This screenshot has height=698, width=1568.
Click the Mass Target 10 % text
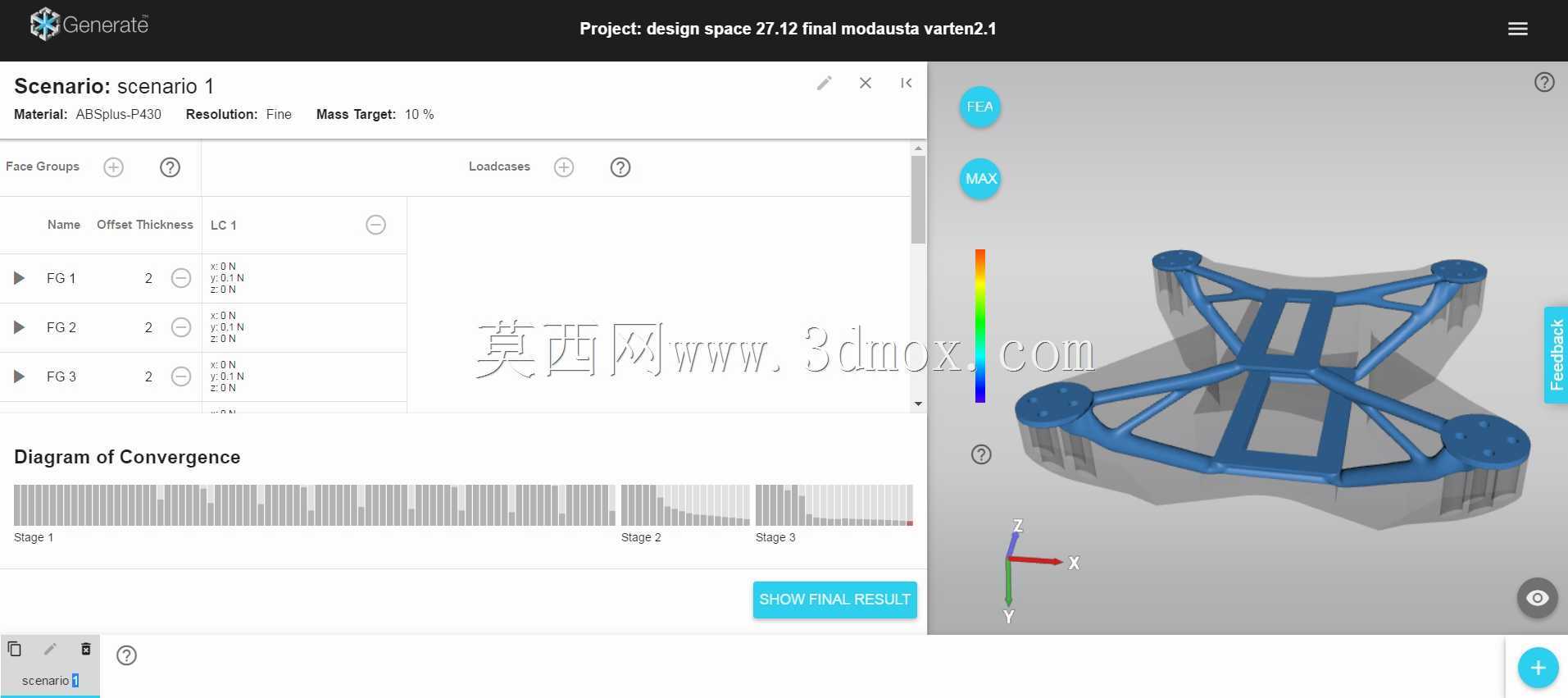375,114
